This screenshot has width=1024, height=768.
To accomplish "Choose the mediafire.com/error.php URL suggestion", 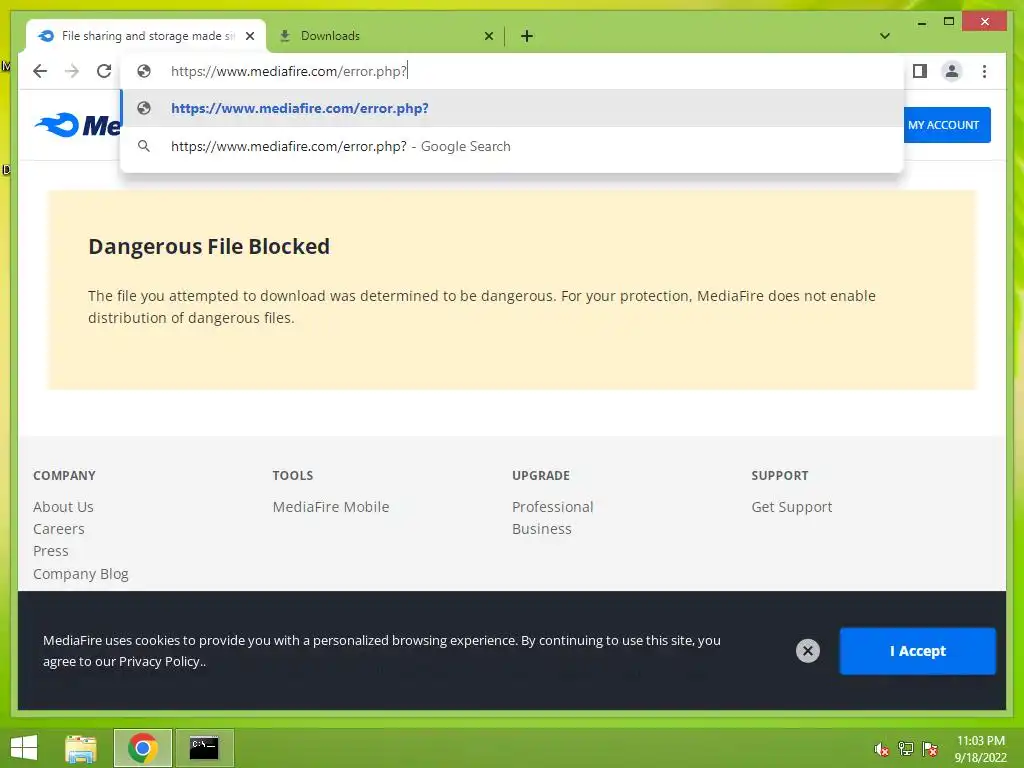I will tap(512, 108).
